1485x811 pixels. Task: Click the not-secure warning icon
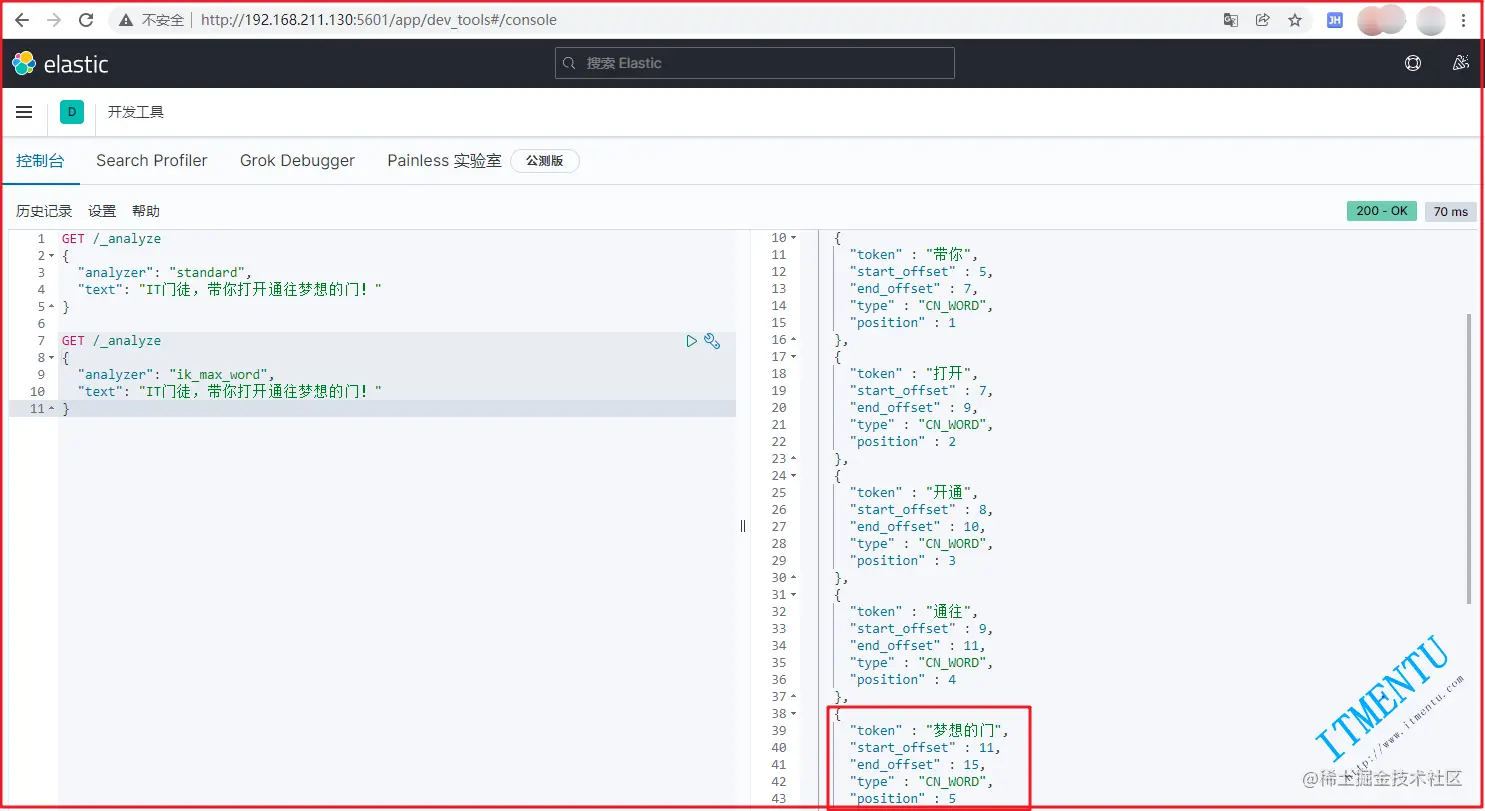tap(127, 20)
